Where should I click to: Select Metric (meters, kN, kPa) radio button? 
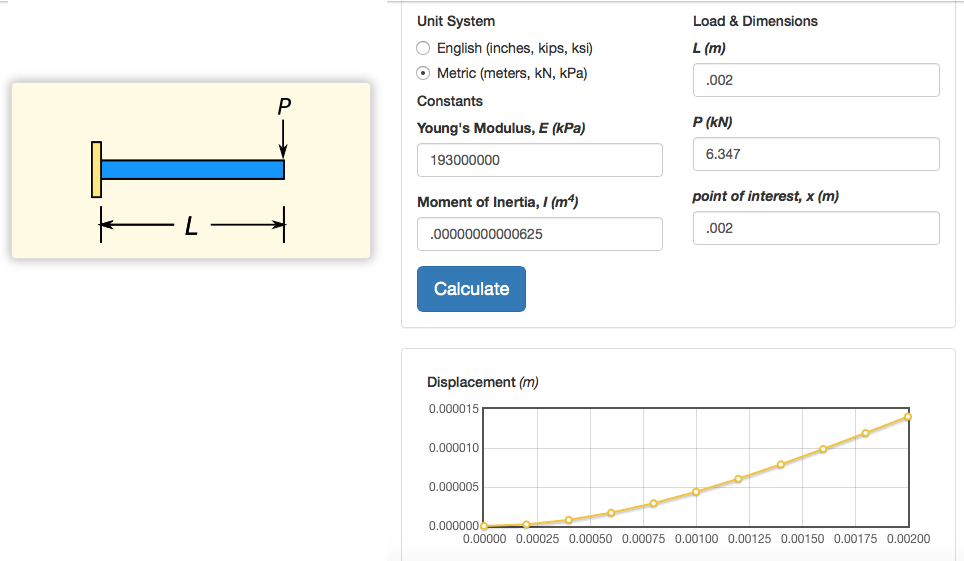[423, 73]
